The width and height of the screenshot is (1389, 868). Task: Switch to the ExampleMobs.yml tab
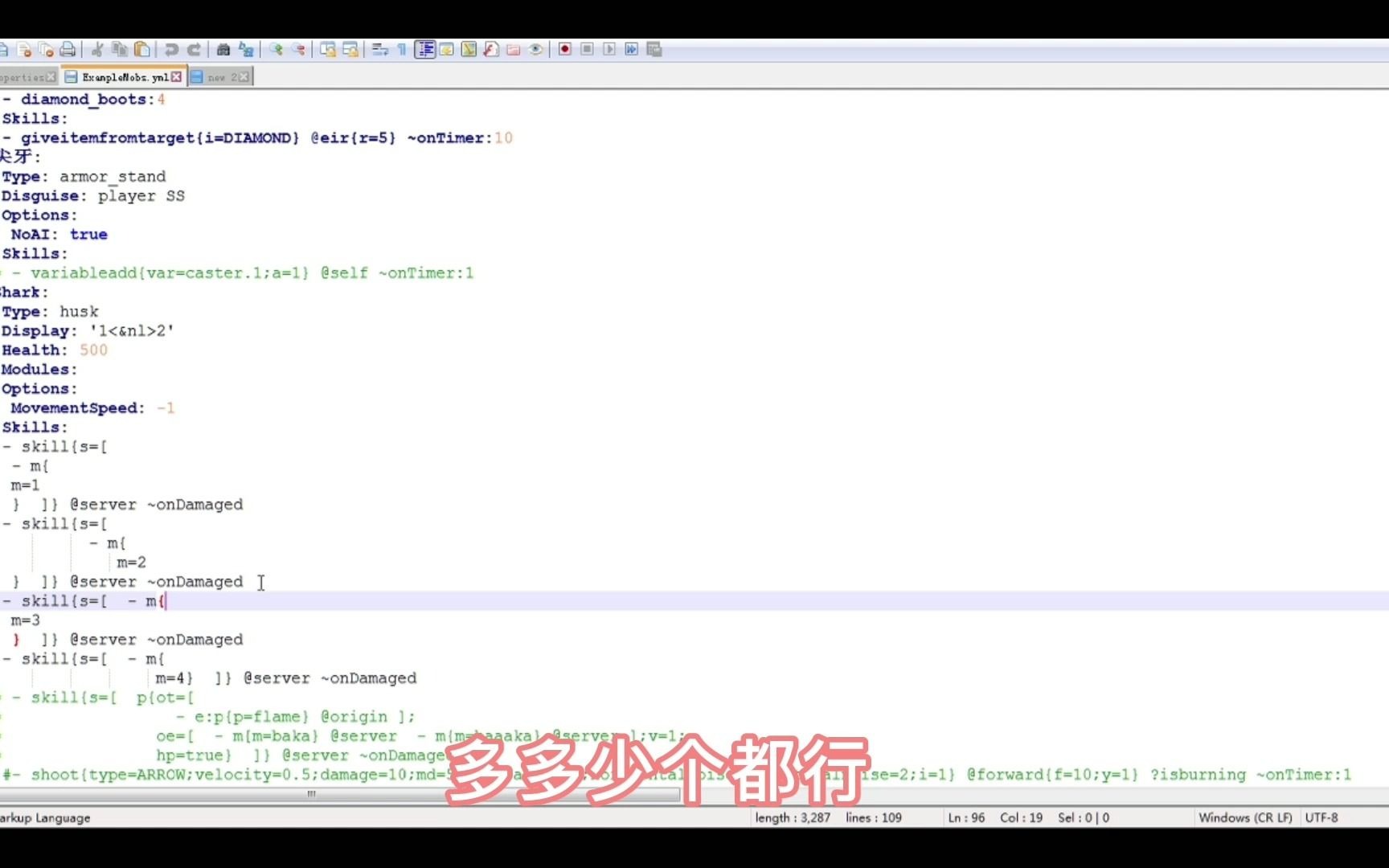124,77
